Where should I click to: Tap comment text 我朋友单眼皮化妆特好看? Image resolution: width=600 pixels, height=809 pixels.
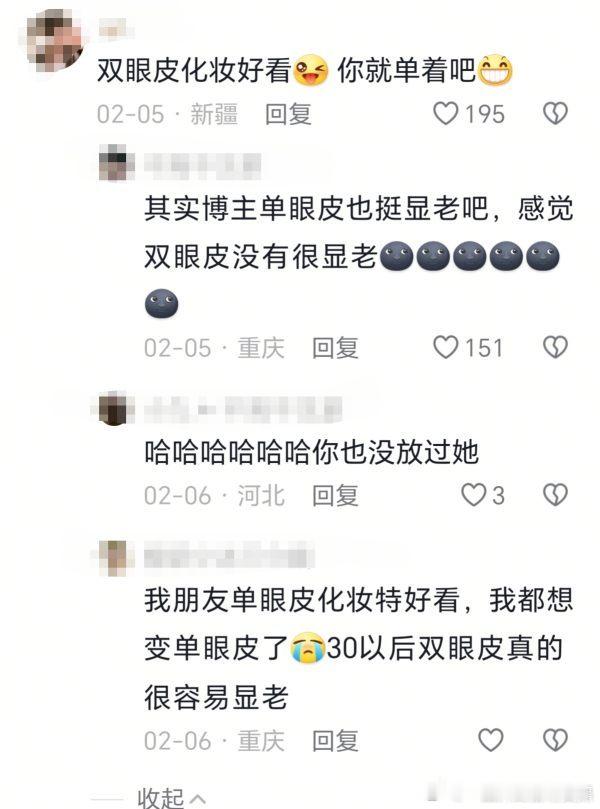coord(301,600)
